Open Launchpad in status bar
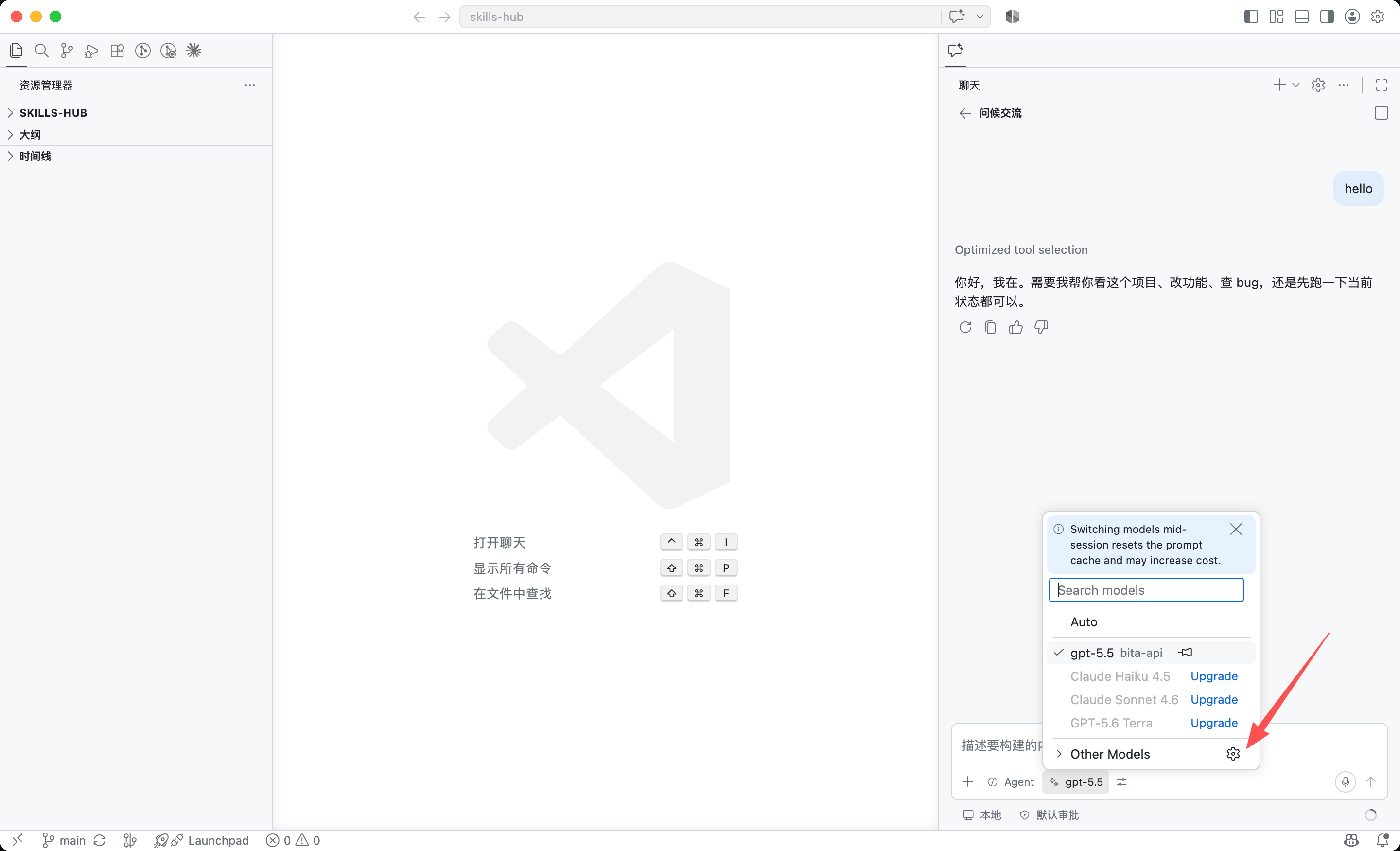1400x851 pixels. [x=201, y=840]
